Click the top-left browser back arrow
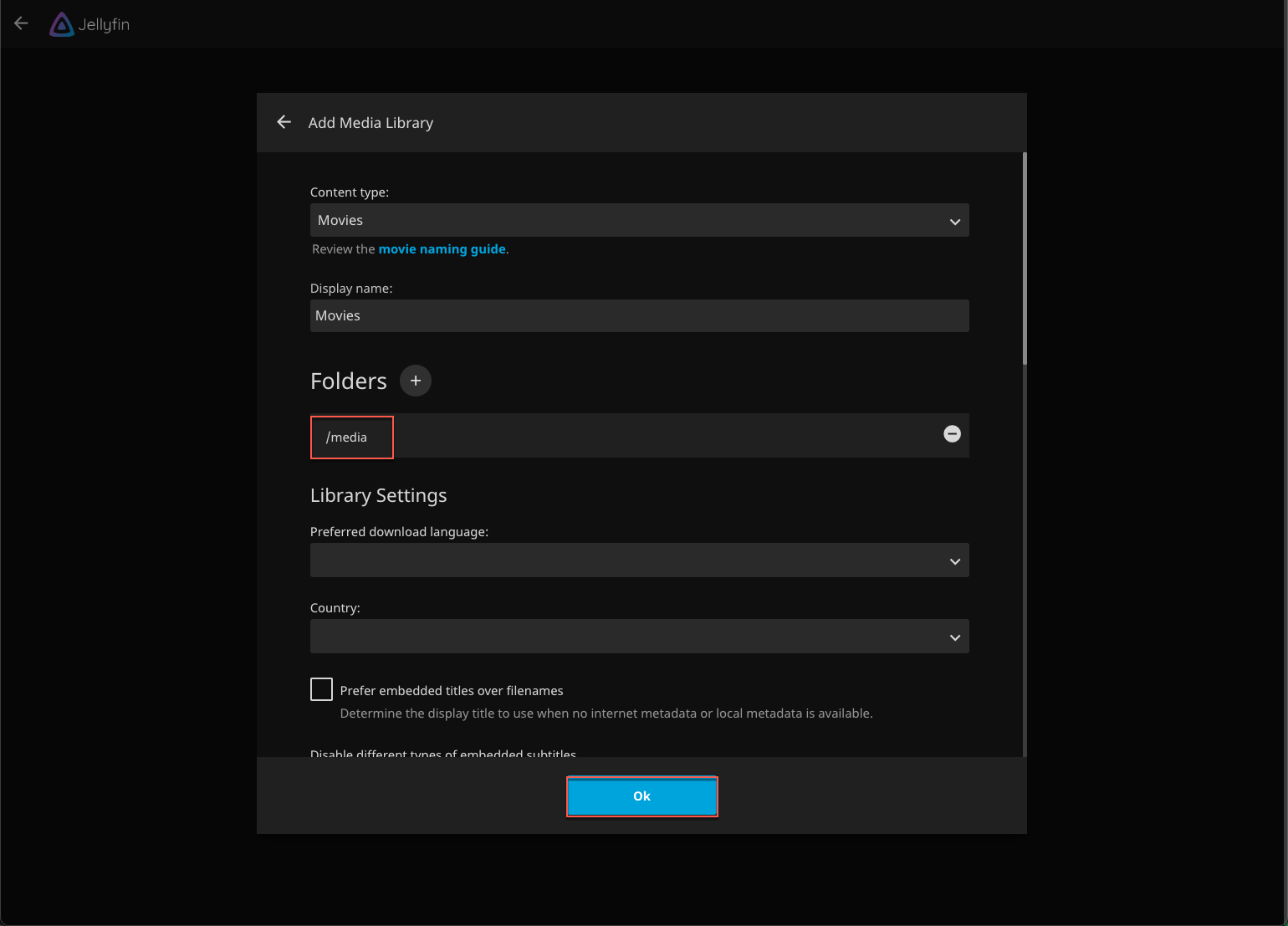 (22, 23)
